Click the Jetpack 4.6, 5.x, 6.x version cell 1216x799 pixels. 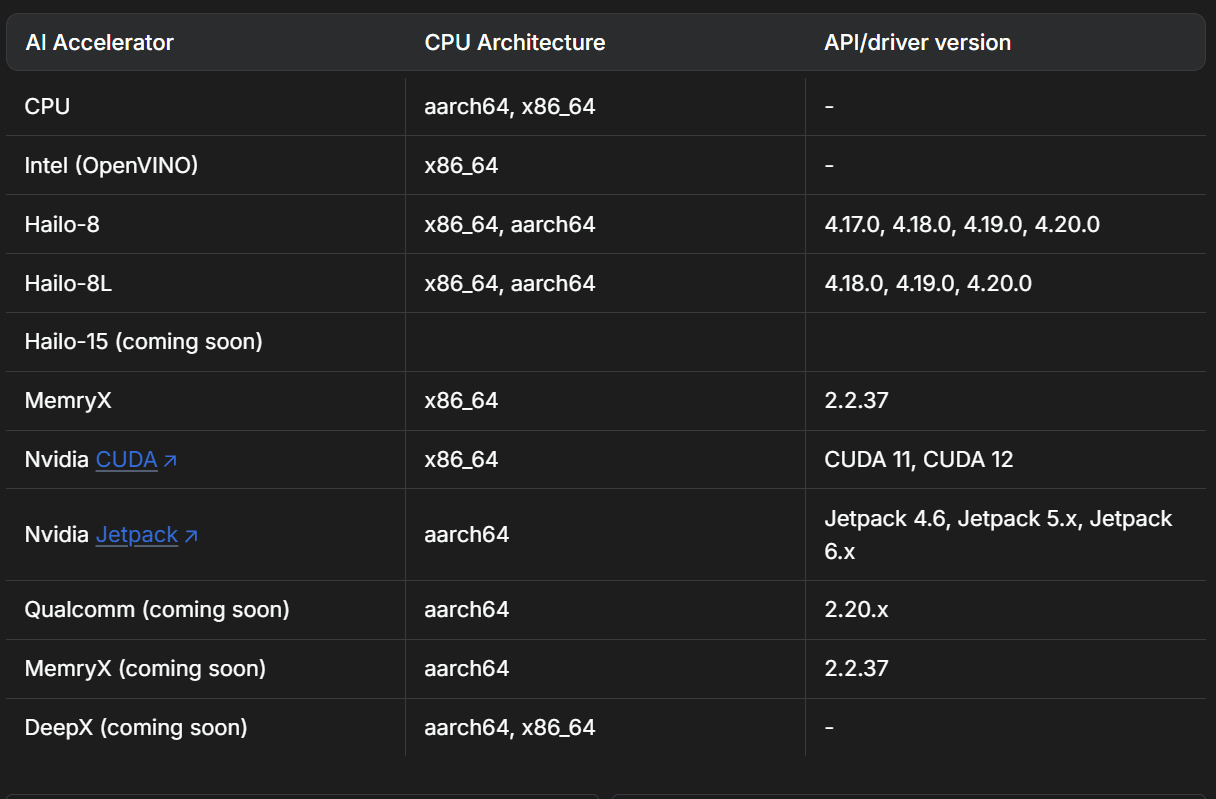click(997, 534)
